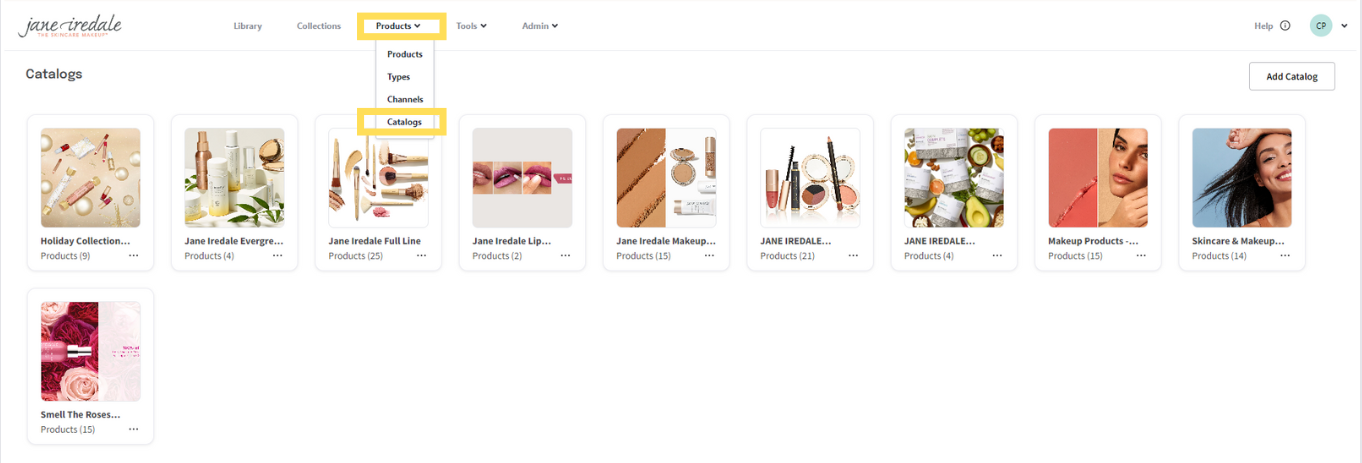Screen dimensions: 1362x463
Task: Go to the Library tab
Action: (x=247, y=26)
